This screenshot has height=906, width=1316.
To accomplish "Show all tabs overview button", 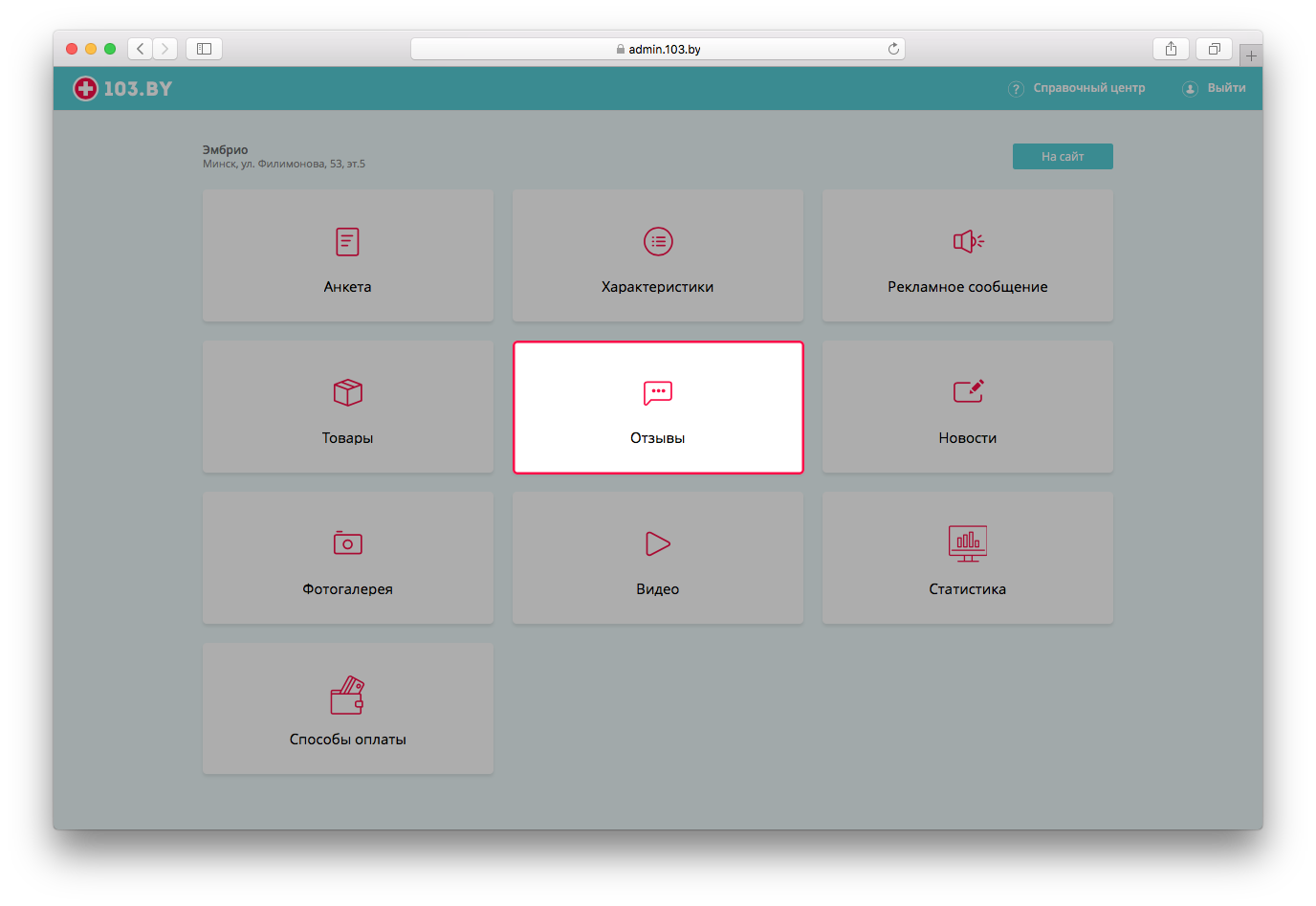I will point(1214,49).
